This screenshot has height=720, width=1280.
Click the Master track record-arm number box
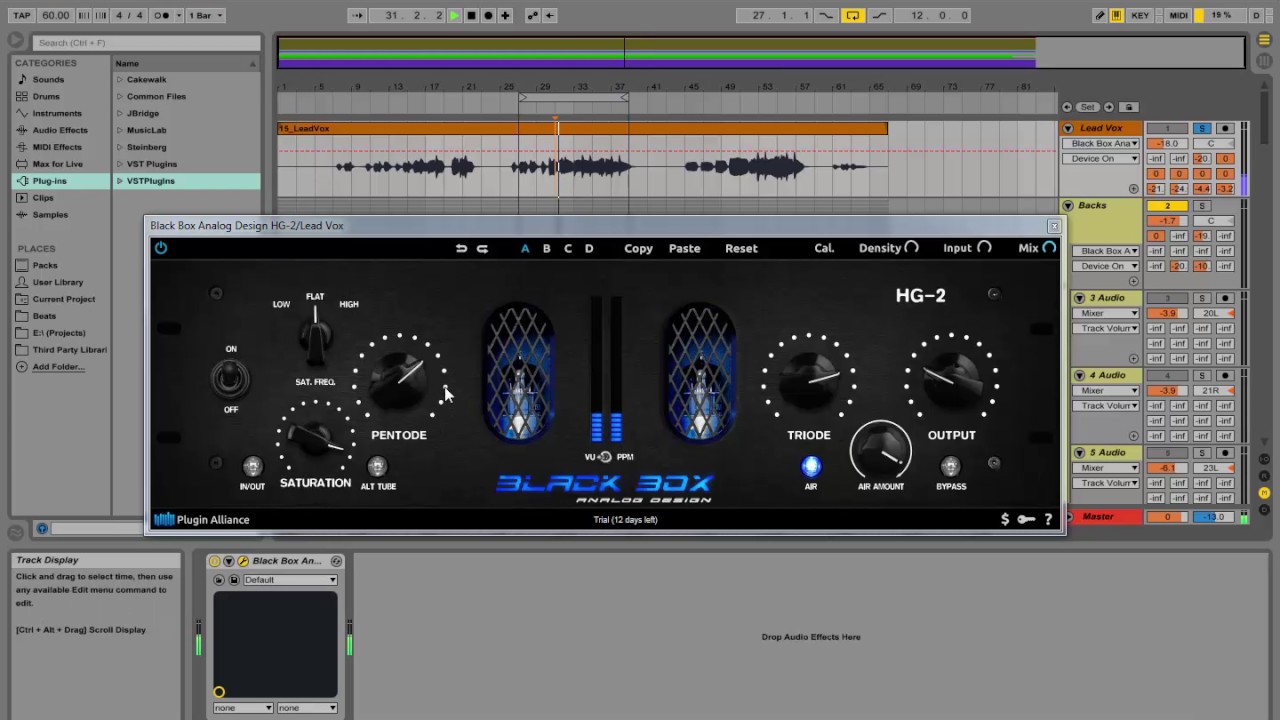click(1167, 516)
